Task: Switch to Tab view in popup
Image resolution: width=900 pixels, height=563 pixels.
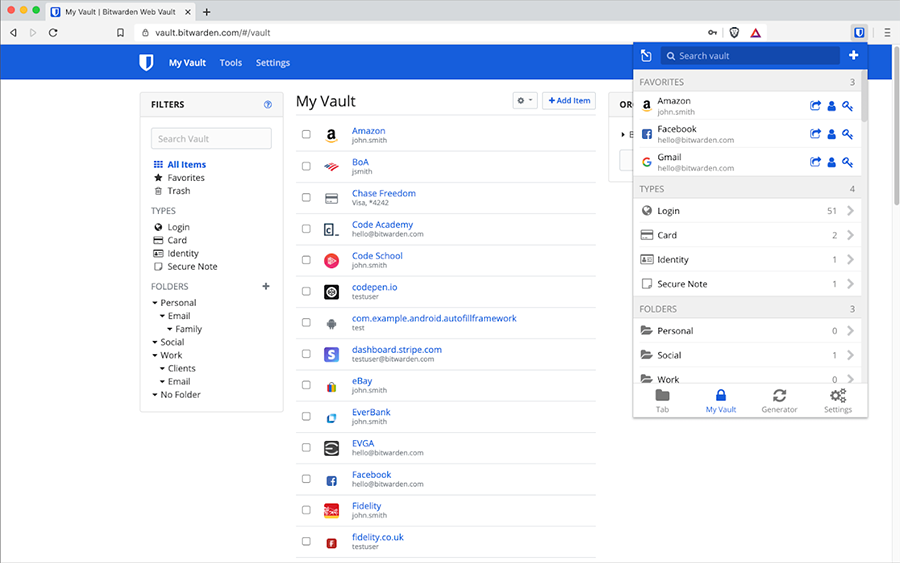Action: 662,401
